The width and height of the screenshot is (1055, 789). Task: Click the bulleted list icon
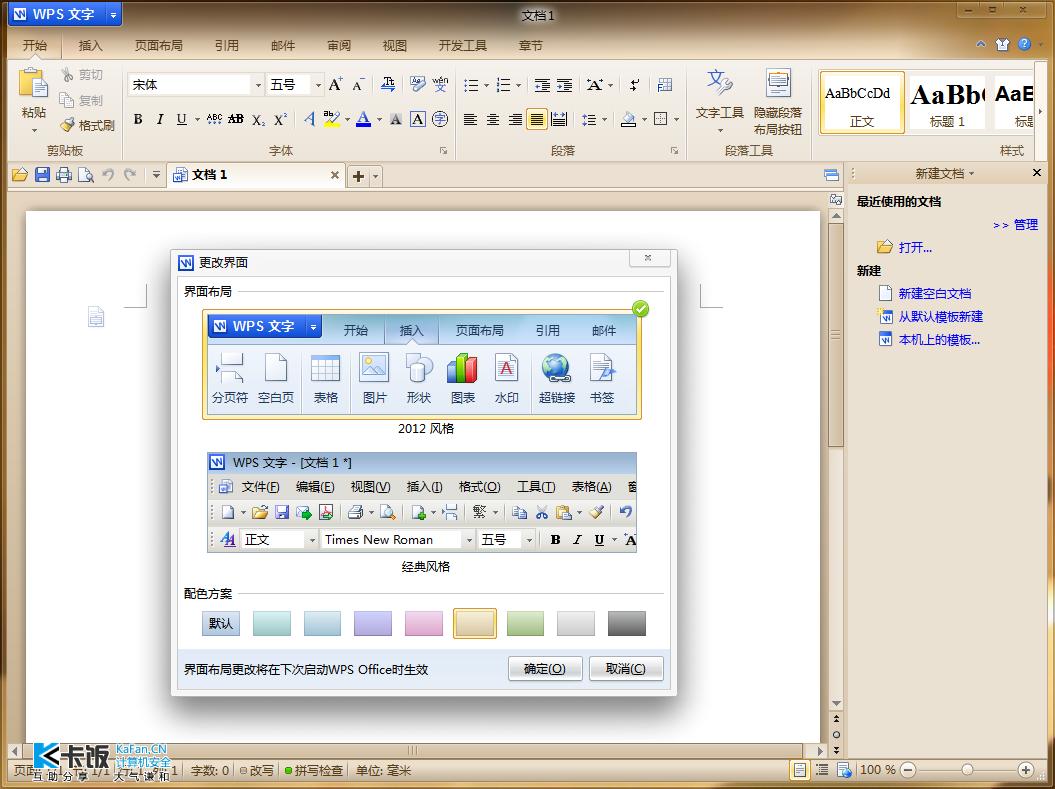click(471, 85)
